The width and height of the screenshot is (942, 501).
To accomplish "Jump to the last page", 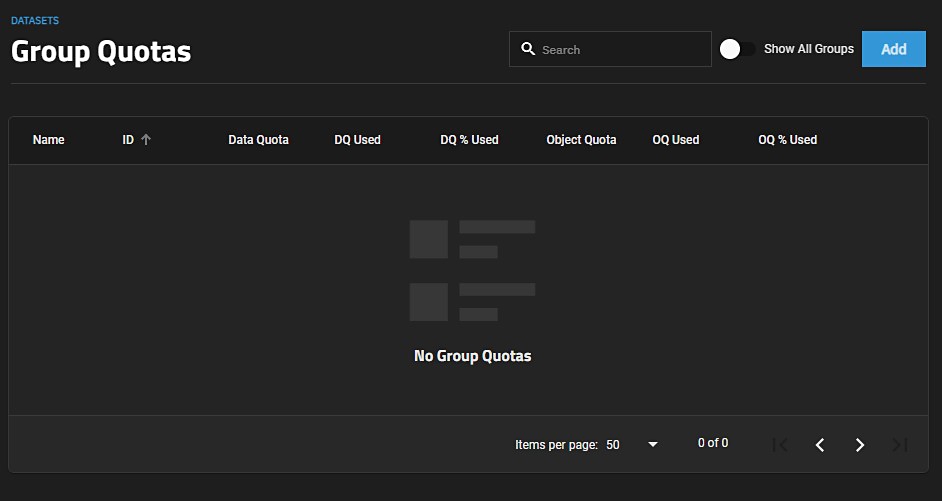I will click(x=900, y=445).
